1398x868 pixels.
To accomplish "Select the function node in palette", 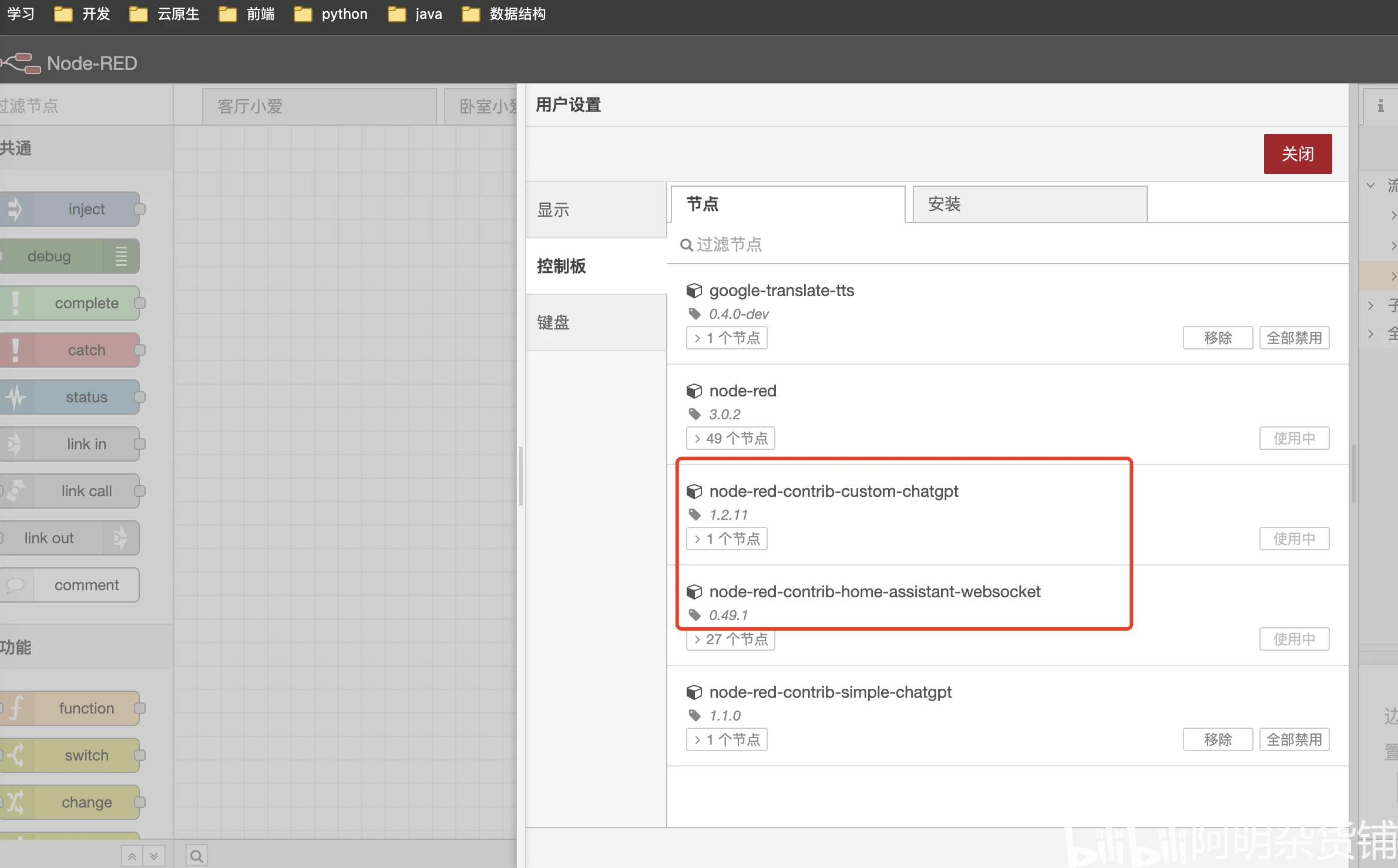I will pyautogui.click(x=86, y=708).
